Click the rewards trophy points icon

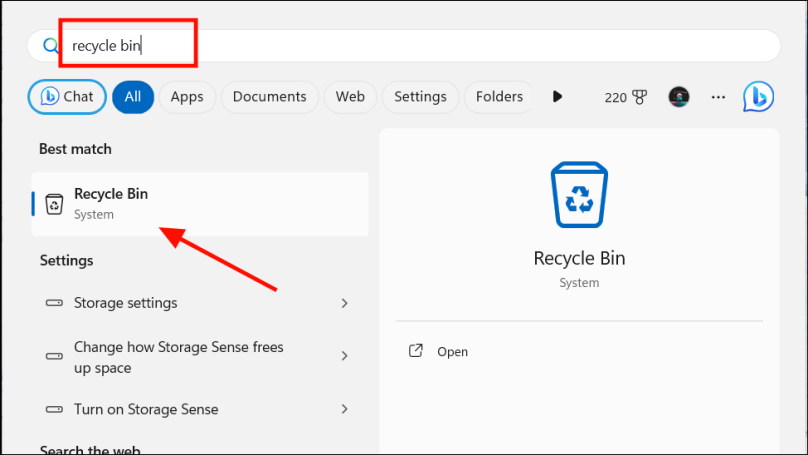pyautogui.click(x=640, y=97)
